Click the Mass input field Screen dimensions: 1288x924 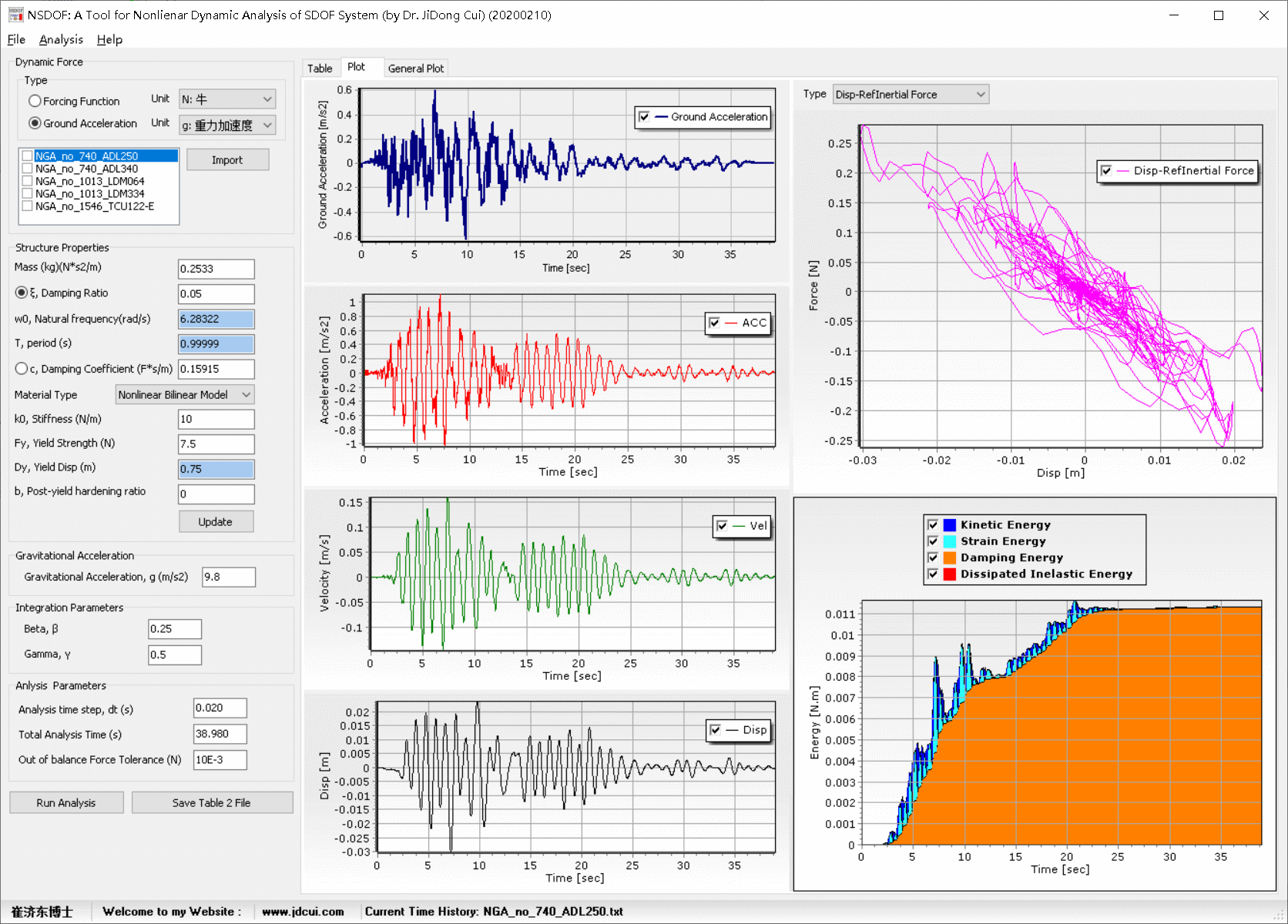click(216, 269)
